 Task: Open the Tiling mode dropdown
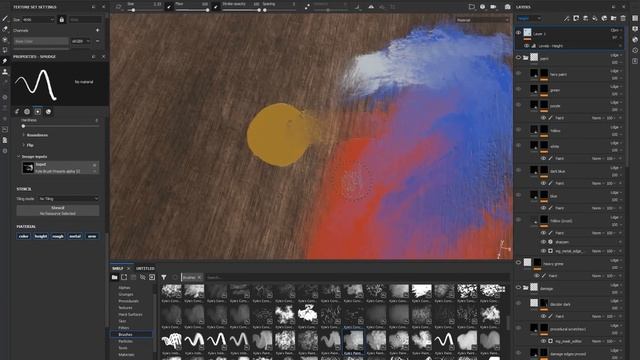(x=69, y=199)
